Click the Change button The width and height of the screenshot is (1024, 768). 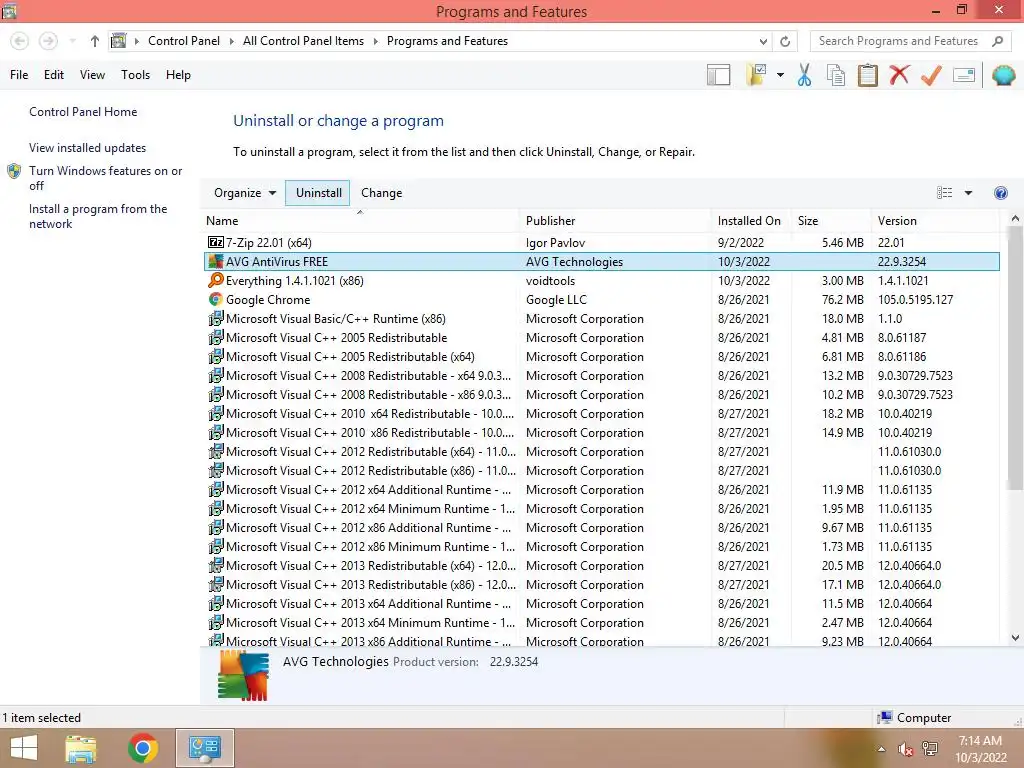[381, 193]
